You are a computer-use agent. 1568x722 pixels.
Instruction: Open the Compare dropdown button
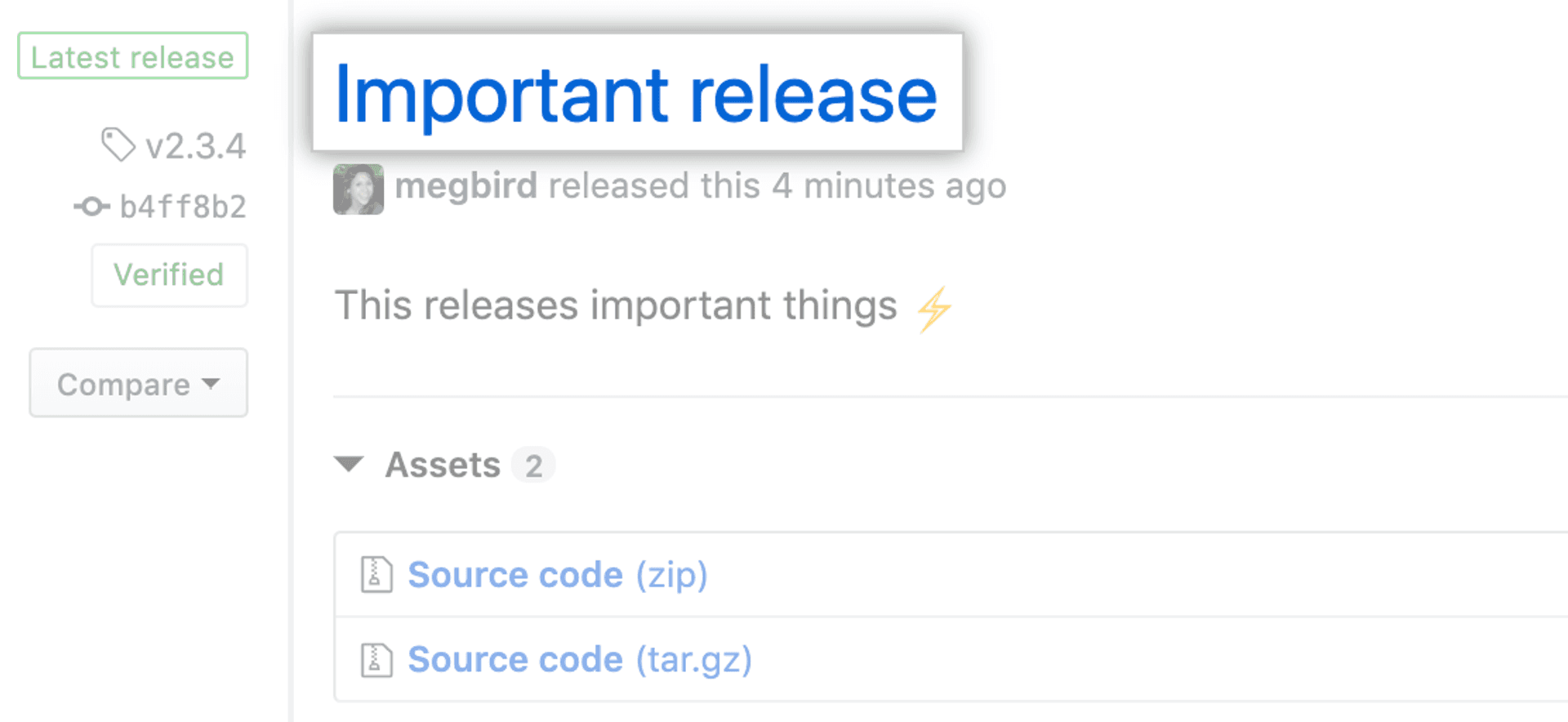click(x=138, y=383)
